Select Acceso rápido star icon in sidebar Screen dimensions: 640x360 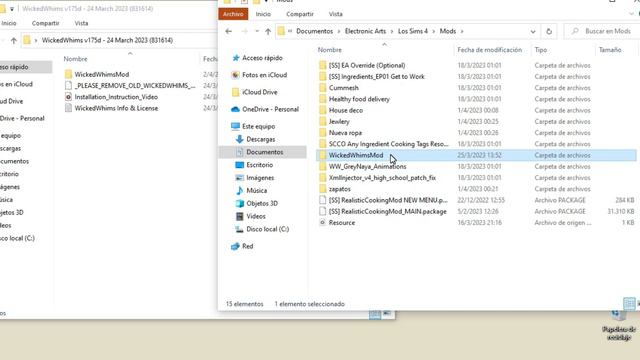coord(236,58)
